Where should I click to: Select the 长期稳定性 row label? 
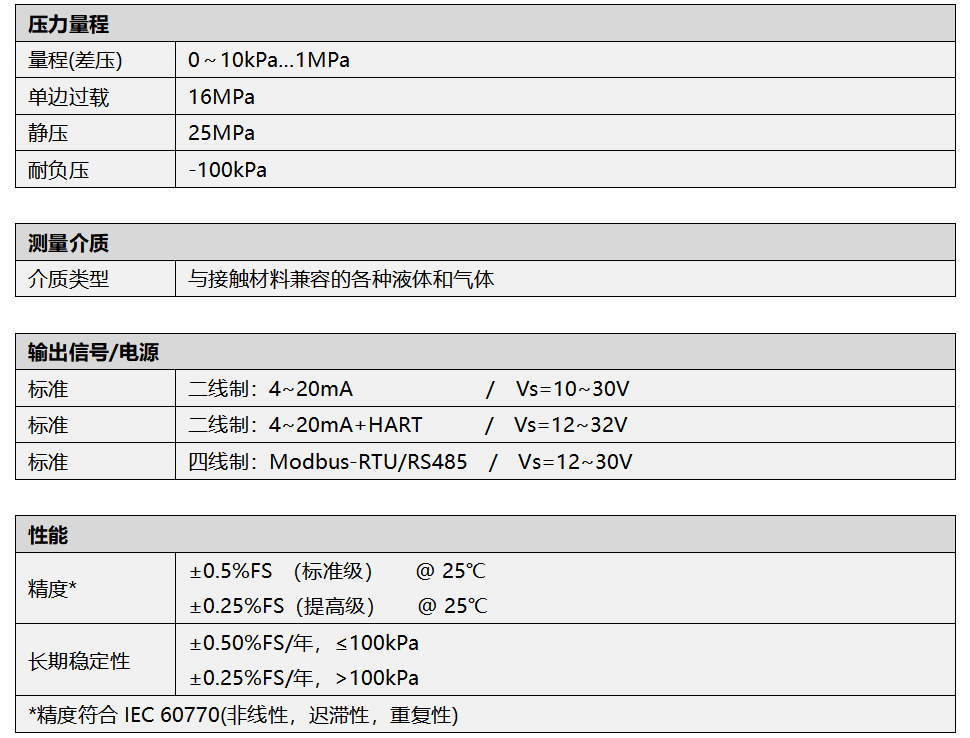pyautogui.click(x=79, y=661)
